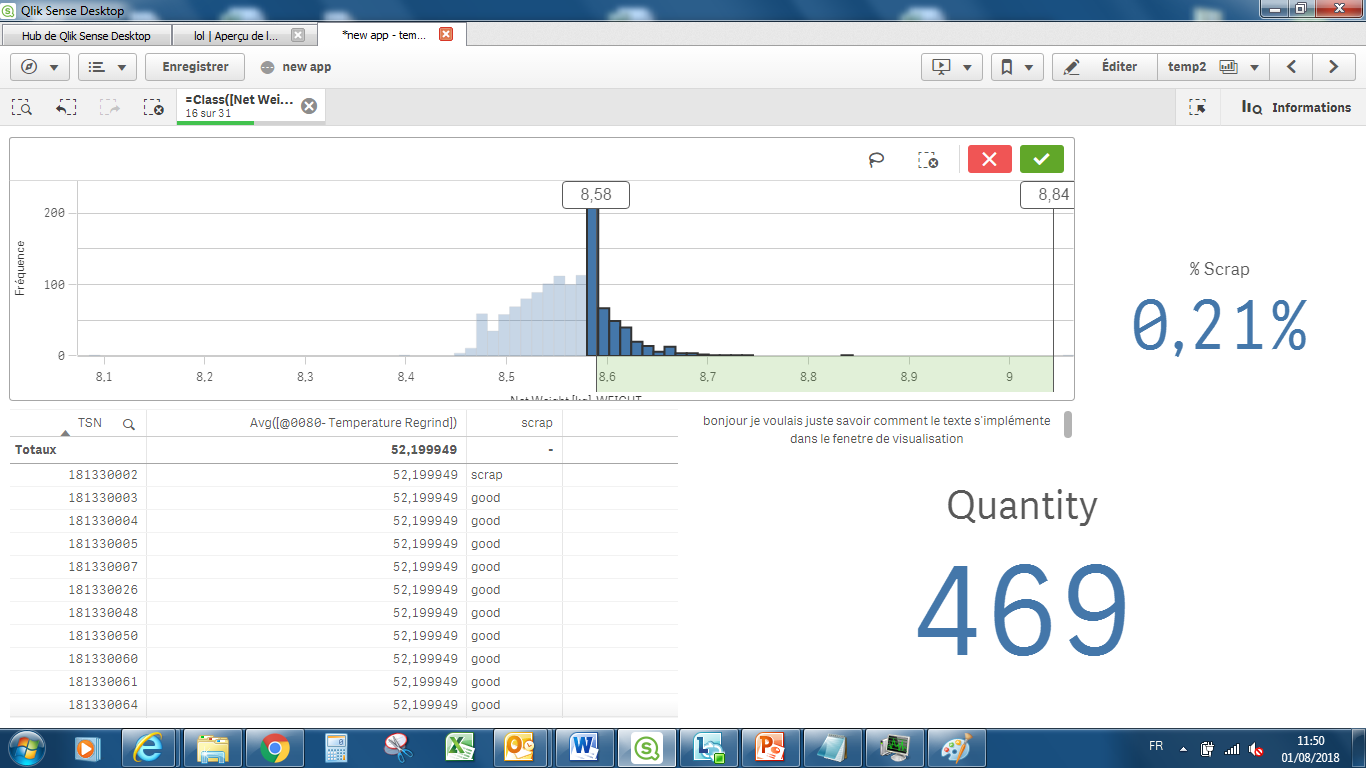Open the bookmarks dropdown
Screen dimensions: 1366x768
pyautogui.click(x=1018, y=67)
